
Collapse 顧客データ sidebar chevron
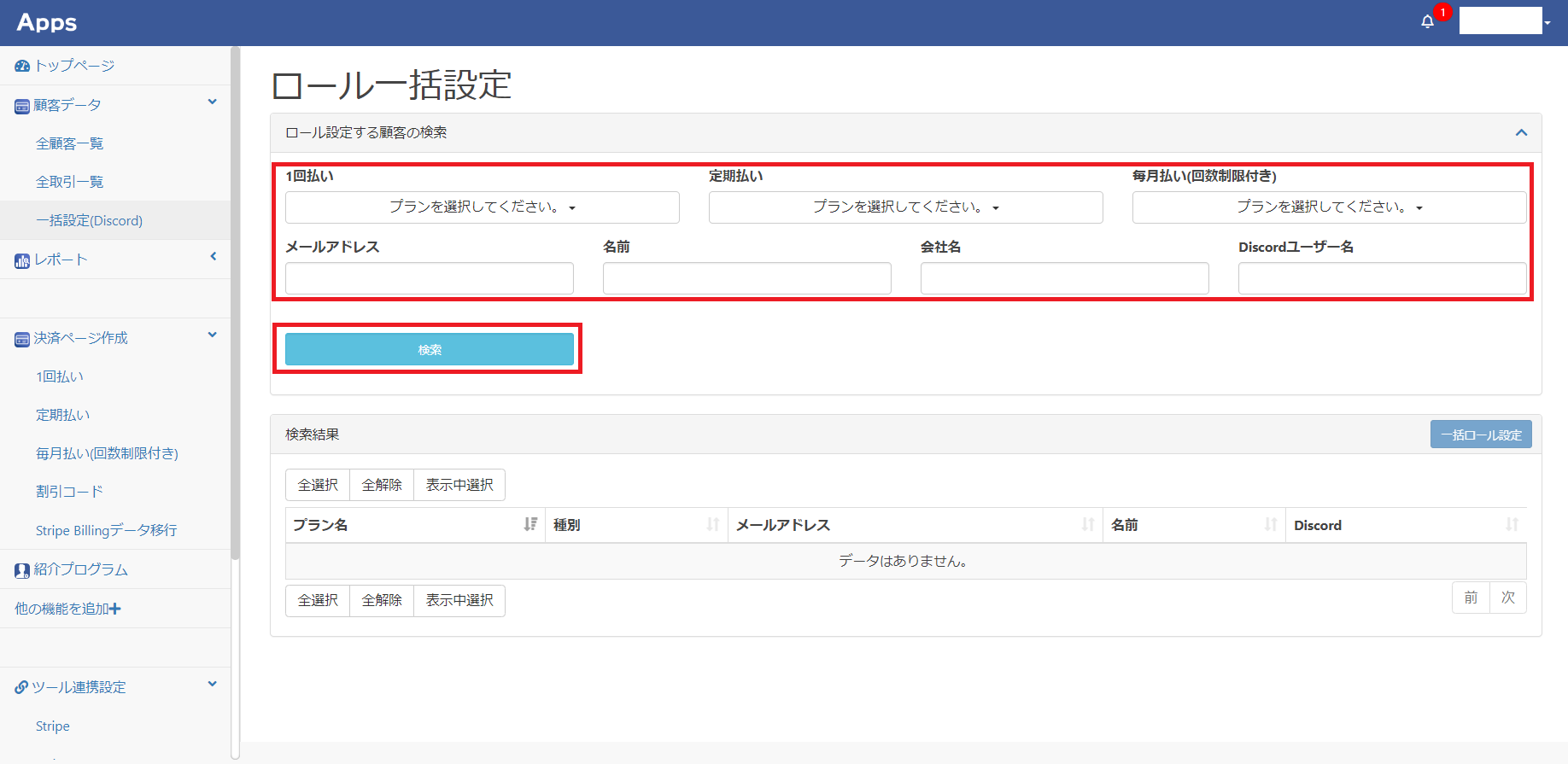(x=213, y=102)
